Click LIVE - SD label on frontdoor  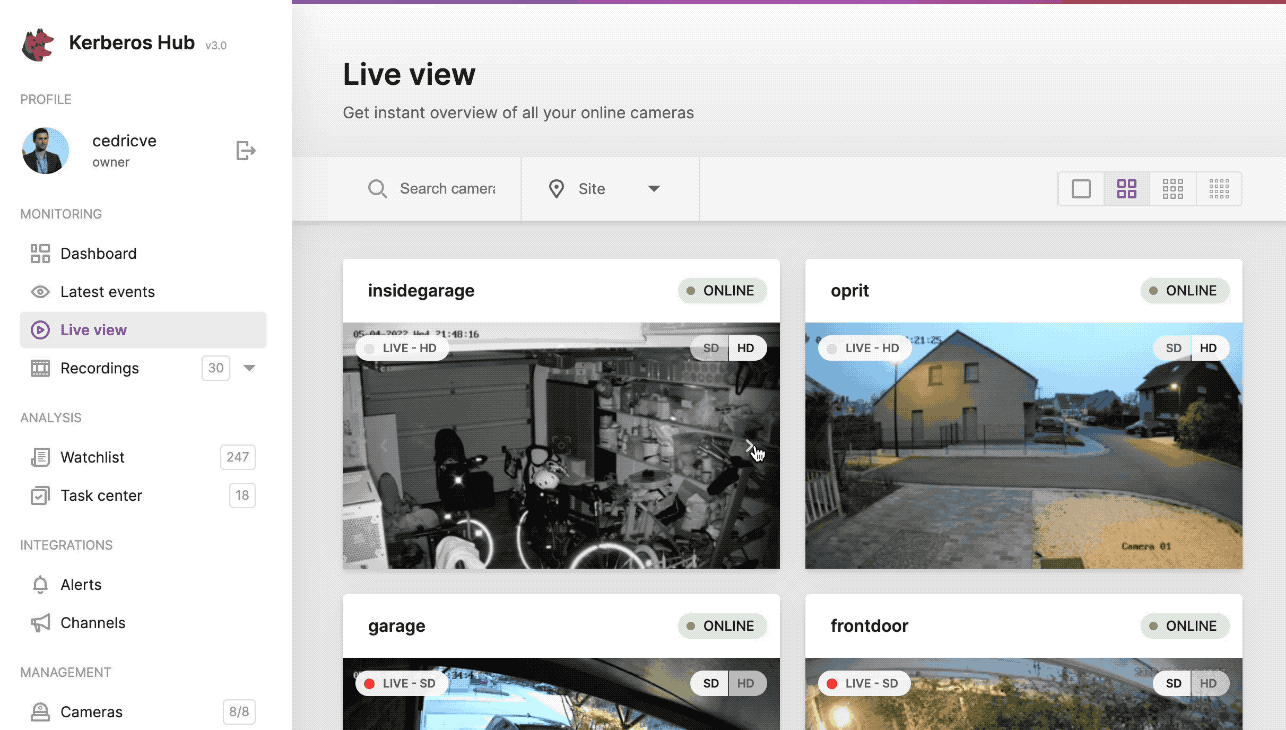tap(864, 684)
